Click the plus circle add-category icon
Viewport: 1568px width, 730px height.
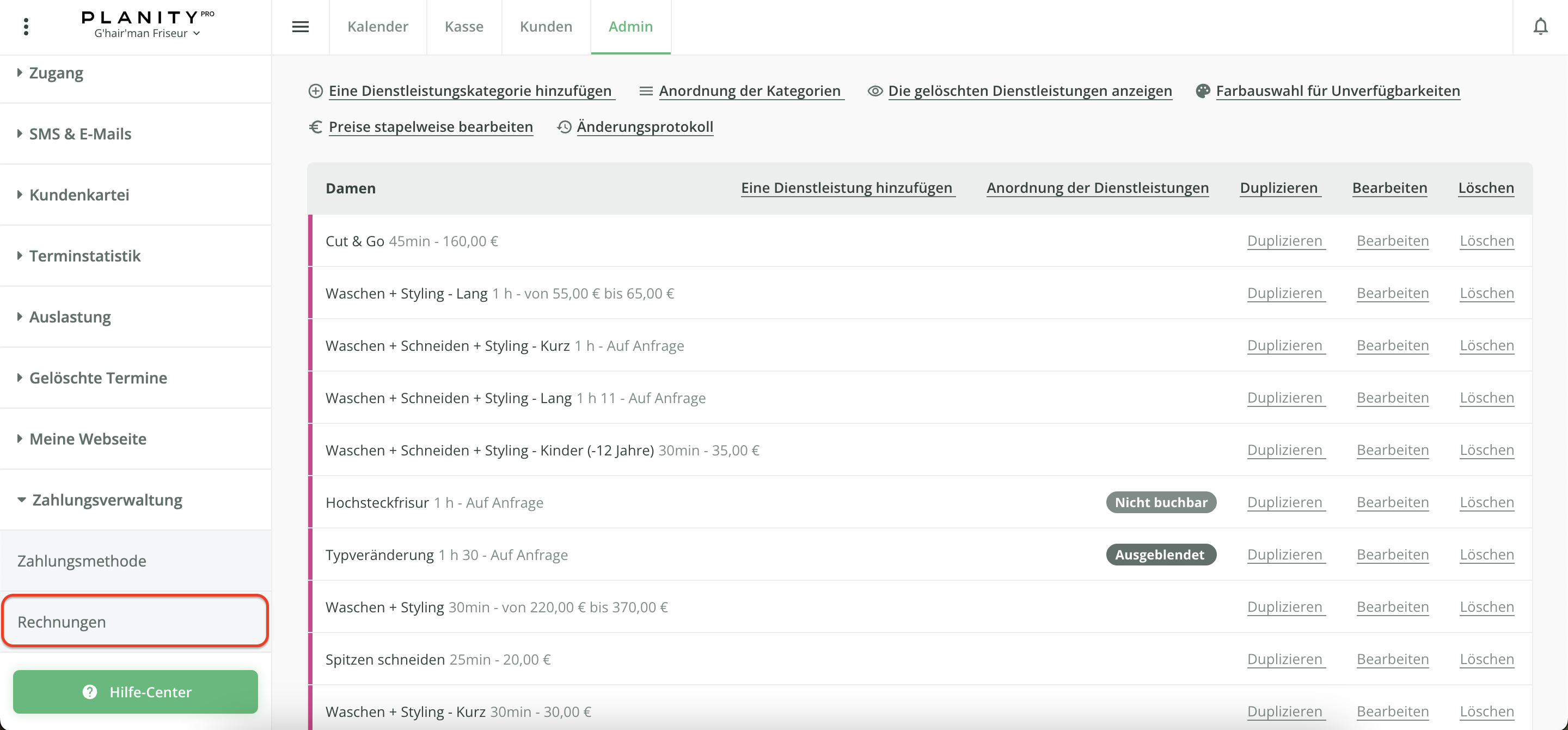pyautogui.click(x=315, y=91)
